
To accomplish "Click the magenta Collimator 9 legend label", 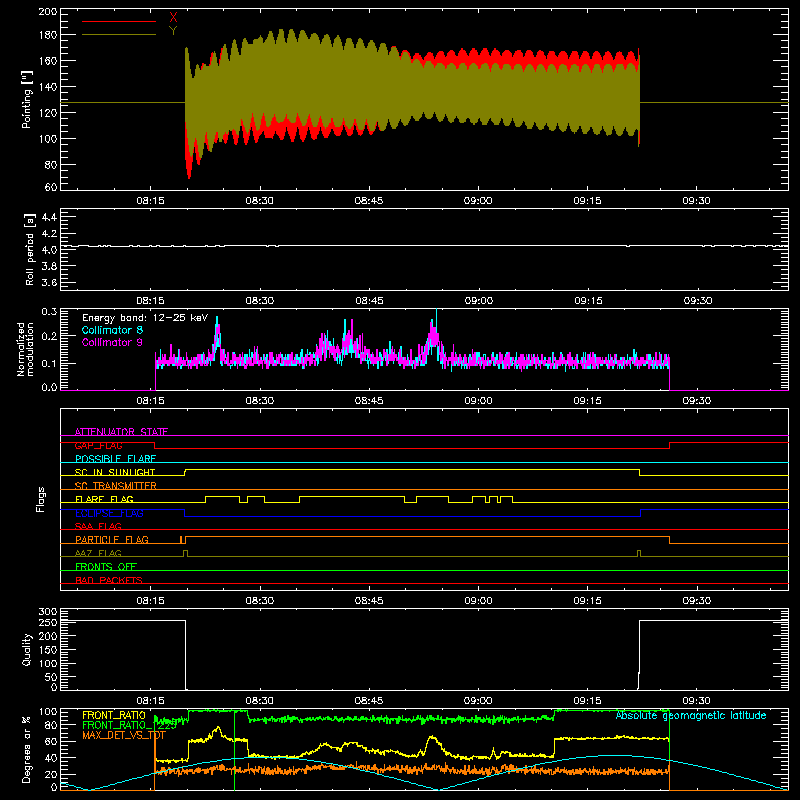I will tap(112, 342).
